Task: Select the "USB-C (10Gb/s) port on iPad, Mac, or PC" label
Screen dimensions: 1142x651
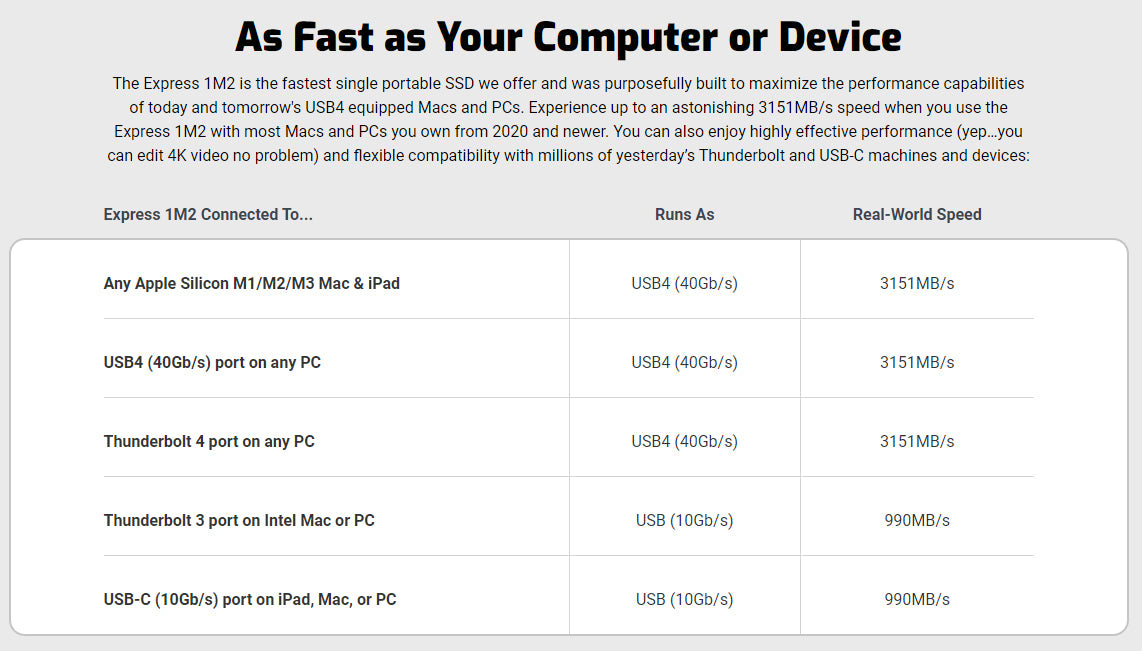Action: (250, 599)
